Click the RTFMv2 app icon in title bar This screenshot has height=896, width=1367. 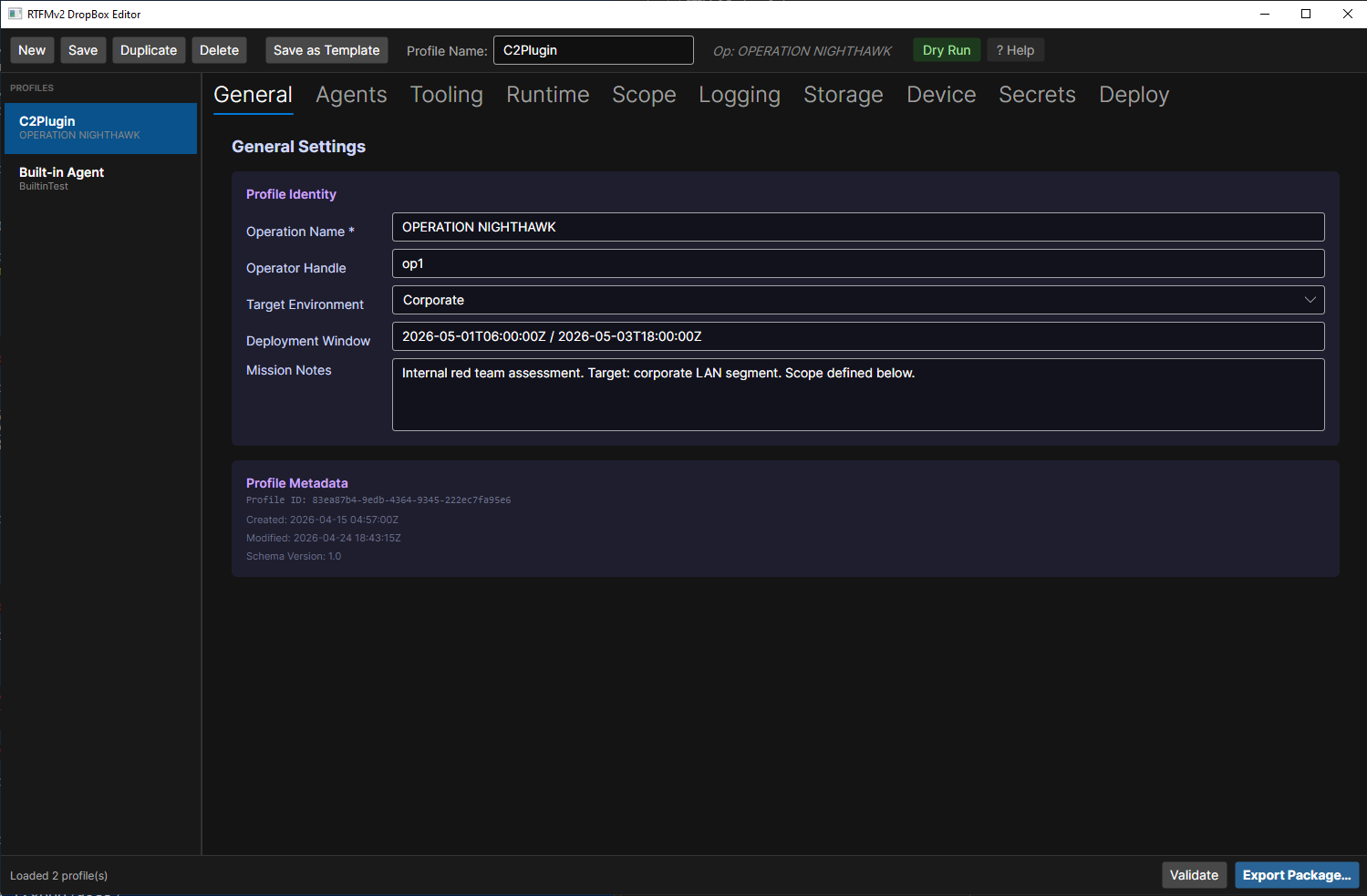coord(15,14)
